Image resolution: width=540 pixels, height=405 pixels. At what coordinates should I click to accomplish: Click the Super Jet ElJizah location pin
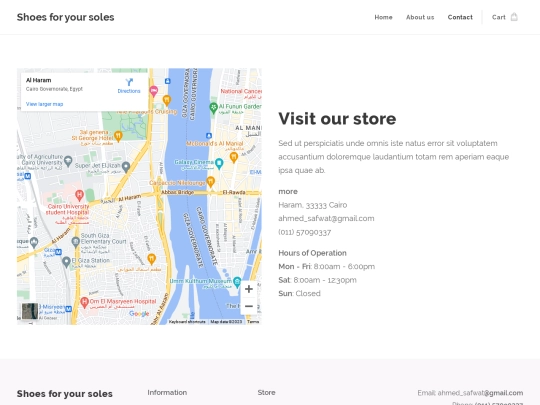pos(126,167)
